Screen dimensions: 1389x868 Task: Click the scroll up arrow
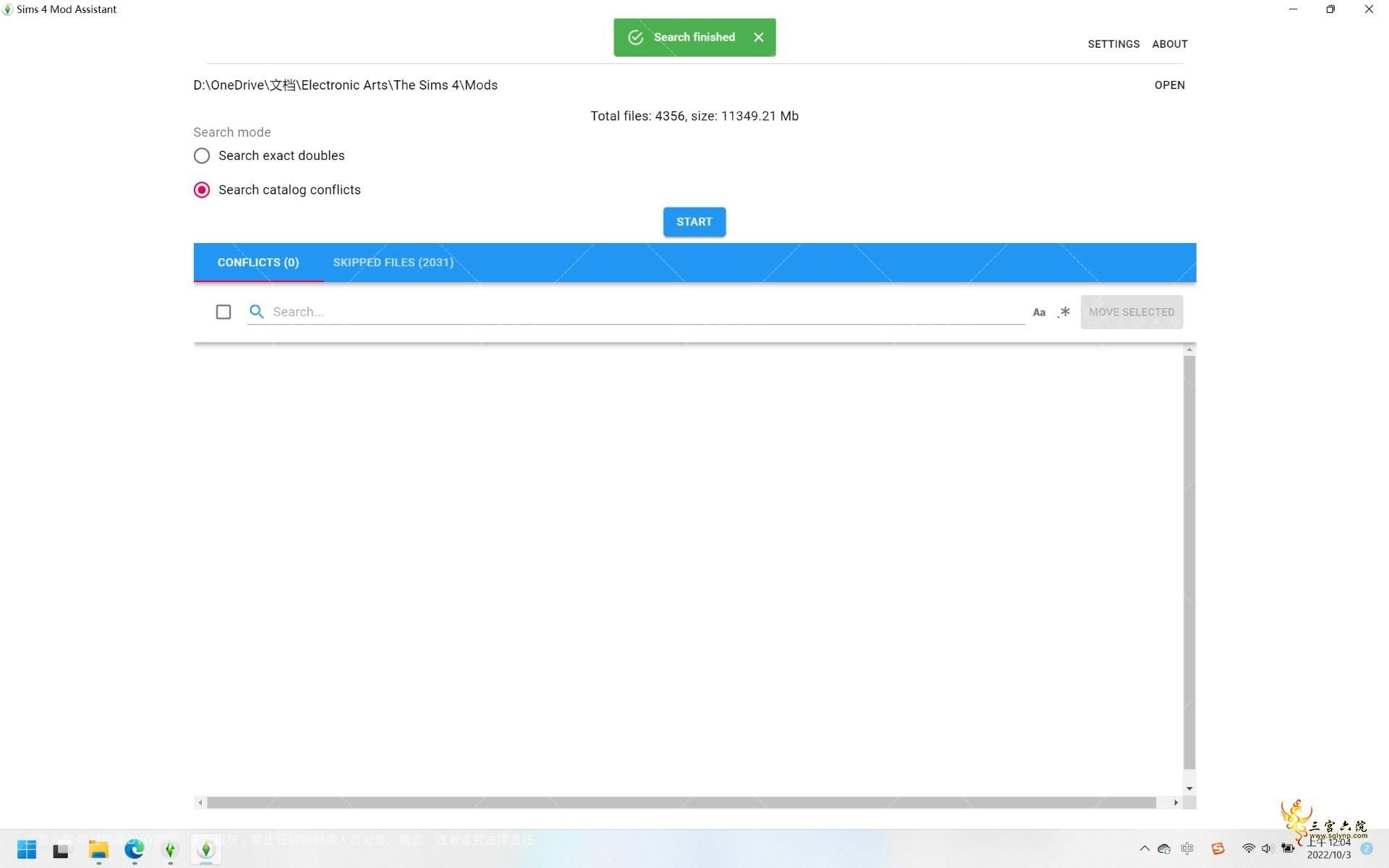1189,350
